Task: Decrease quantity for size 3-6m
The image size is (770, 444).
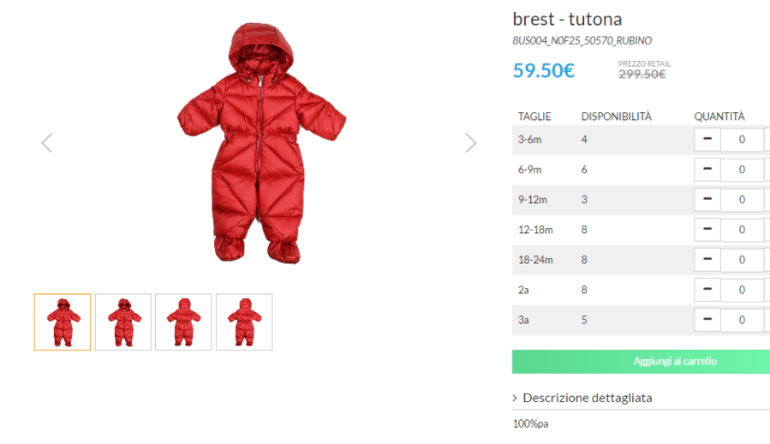Action: pyautogui.click(x=707, y=139)
